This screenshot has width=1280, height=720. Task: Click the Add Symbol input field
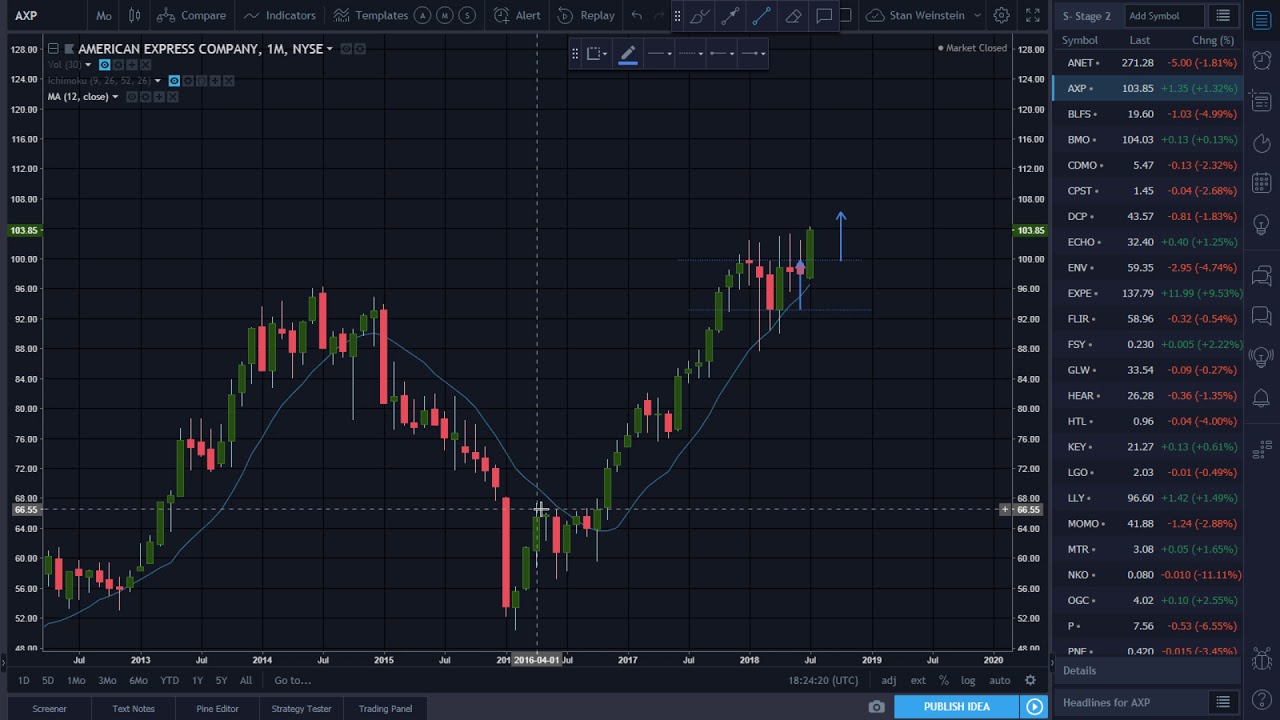(1164, 16)
